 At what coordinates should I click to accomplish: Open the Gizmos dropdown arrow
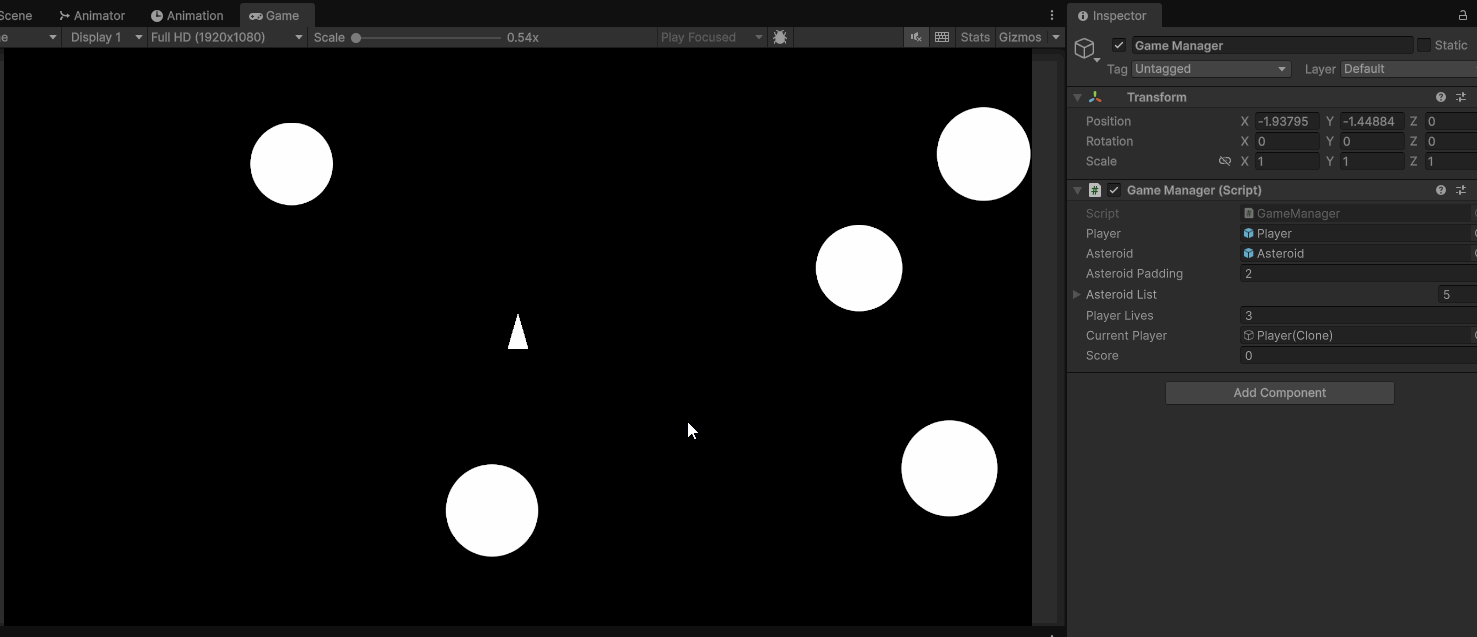pyautogui.click(x=1055, y=37)
